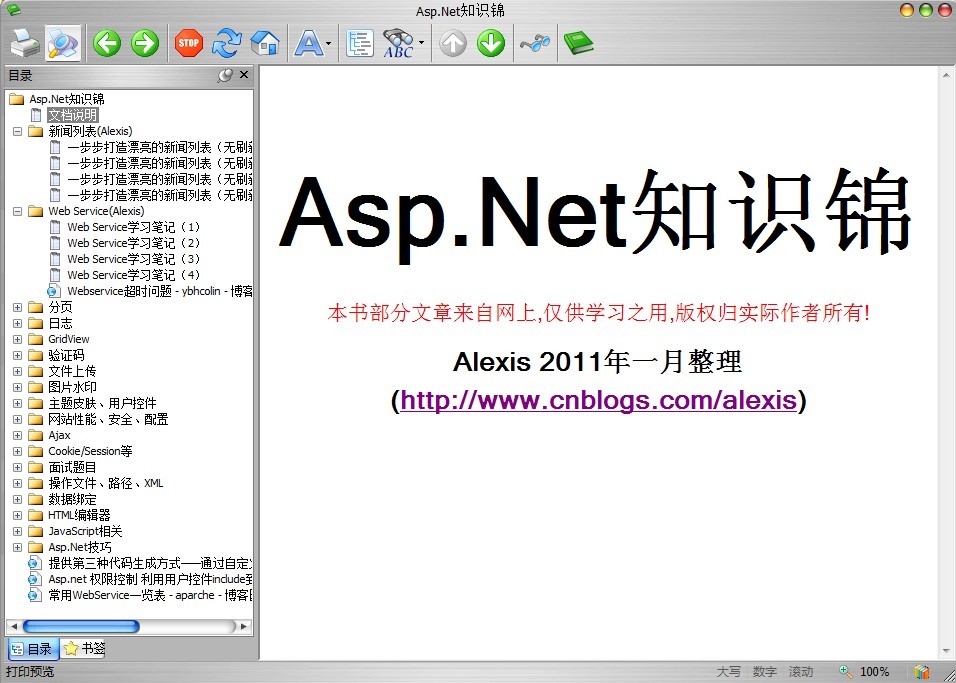
Task: Click the tree horizontal scrollbar thumb
Action: tap(81, 626)
